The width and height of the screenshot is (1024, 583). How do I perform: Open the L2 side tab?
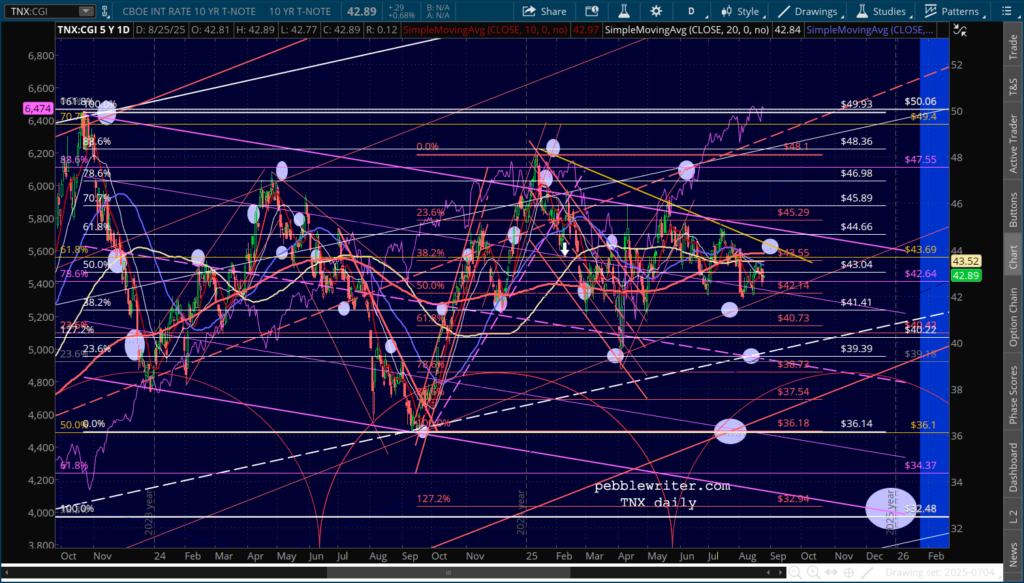click(x=1013, y=516)
